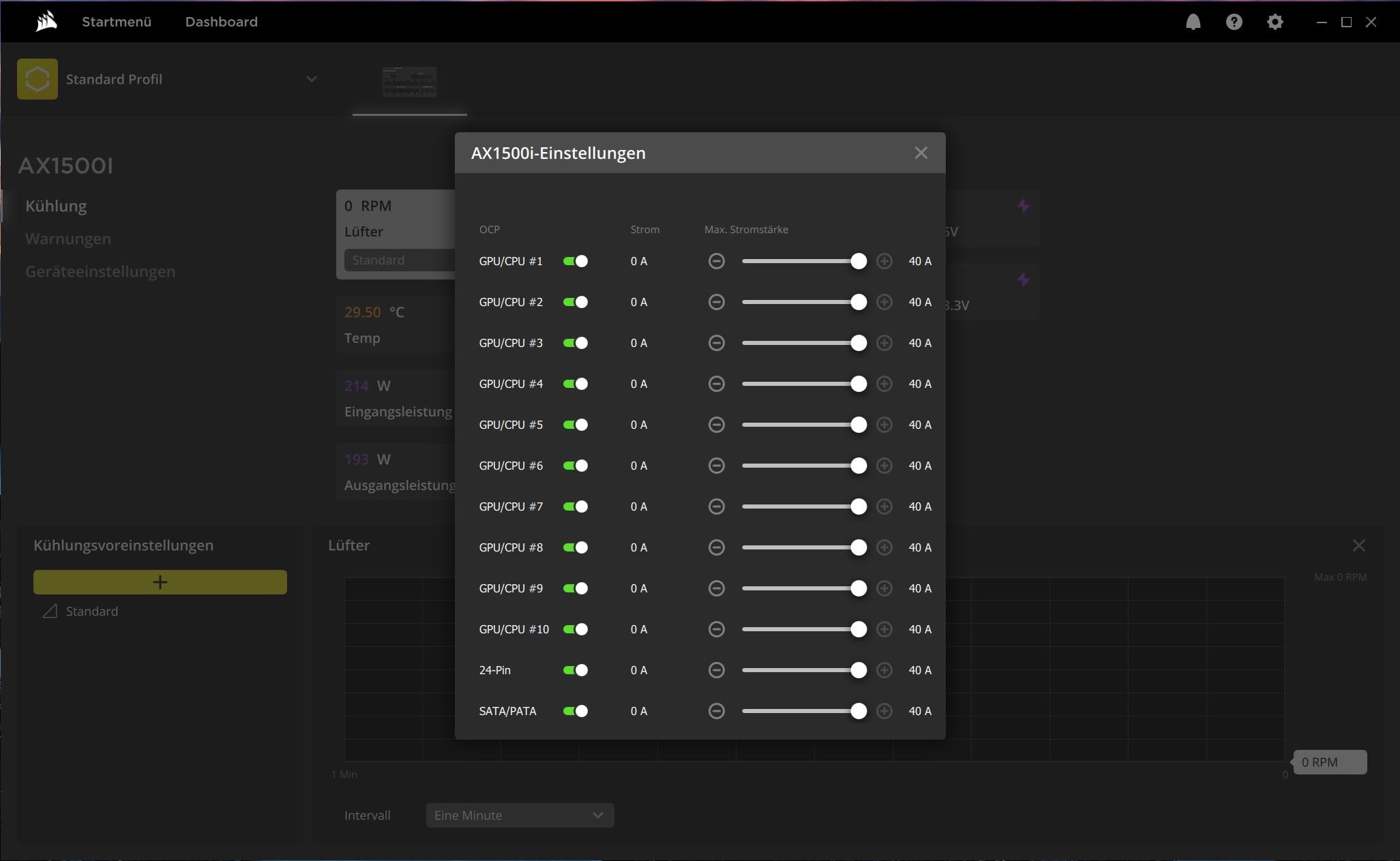Toggle OCP for SATA/PATA
Screen dimensions: 1400x861
(576, 711)
